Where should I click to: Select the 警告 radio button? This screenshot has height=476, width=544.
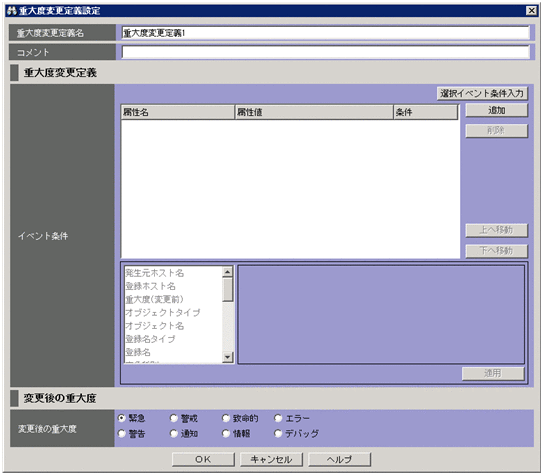121,434
